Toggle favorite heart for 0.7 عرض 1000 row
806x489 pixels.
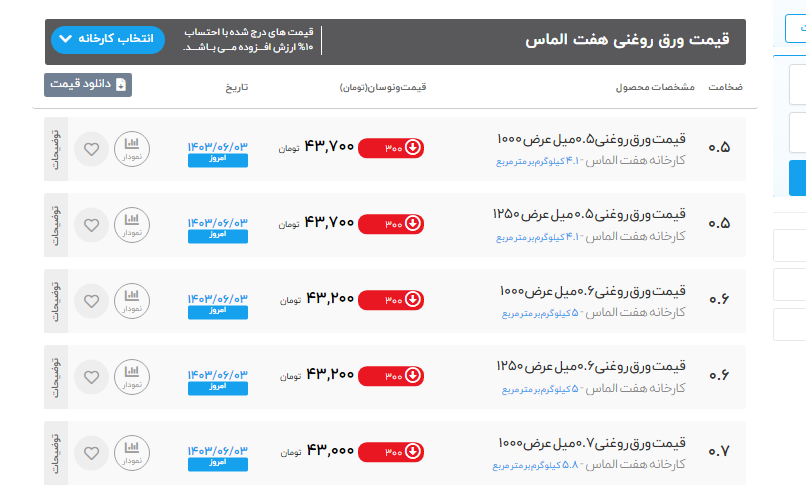pos(91,453)
